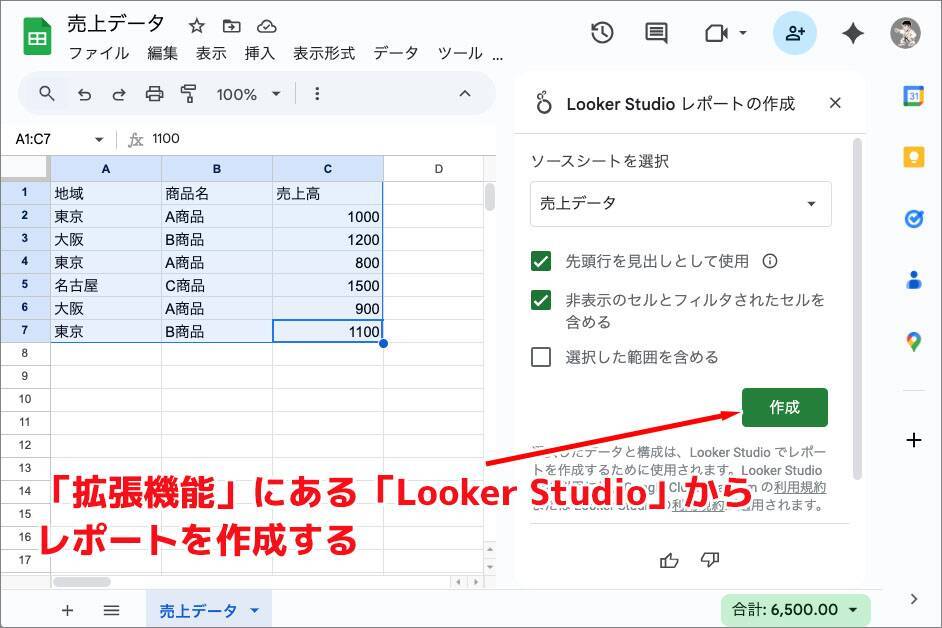Open the 合計: 6,500.00 summary dropdown
Screen dimensions: 942x628
point(795,610)
